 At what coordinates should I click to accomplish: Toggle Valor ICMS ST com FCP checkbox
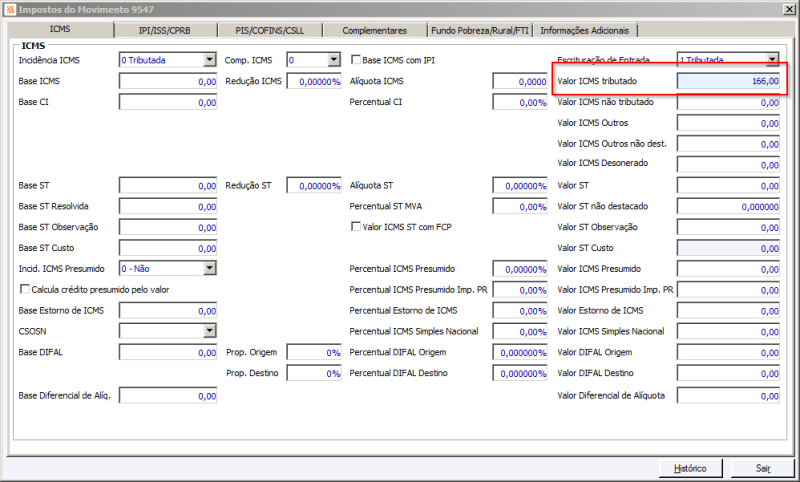click(x=356, y=226)
